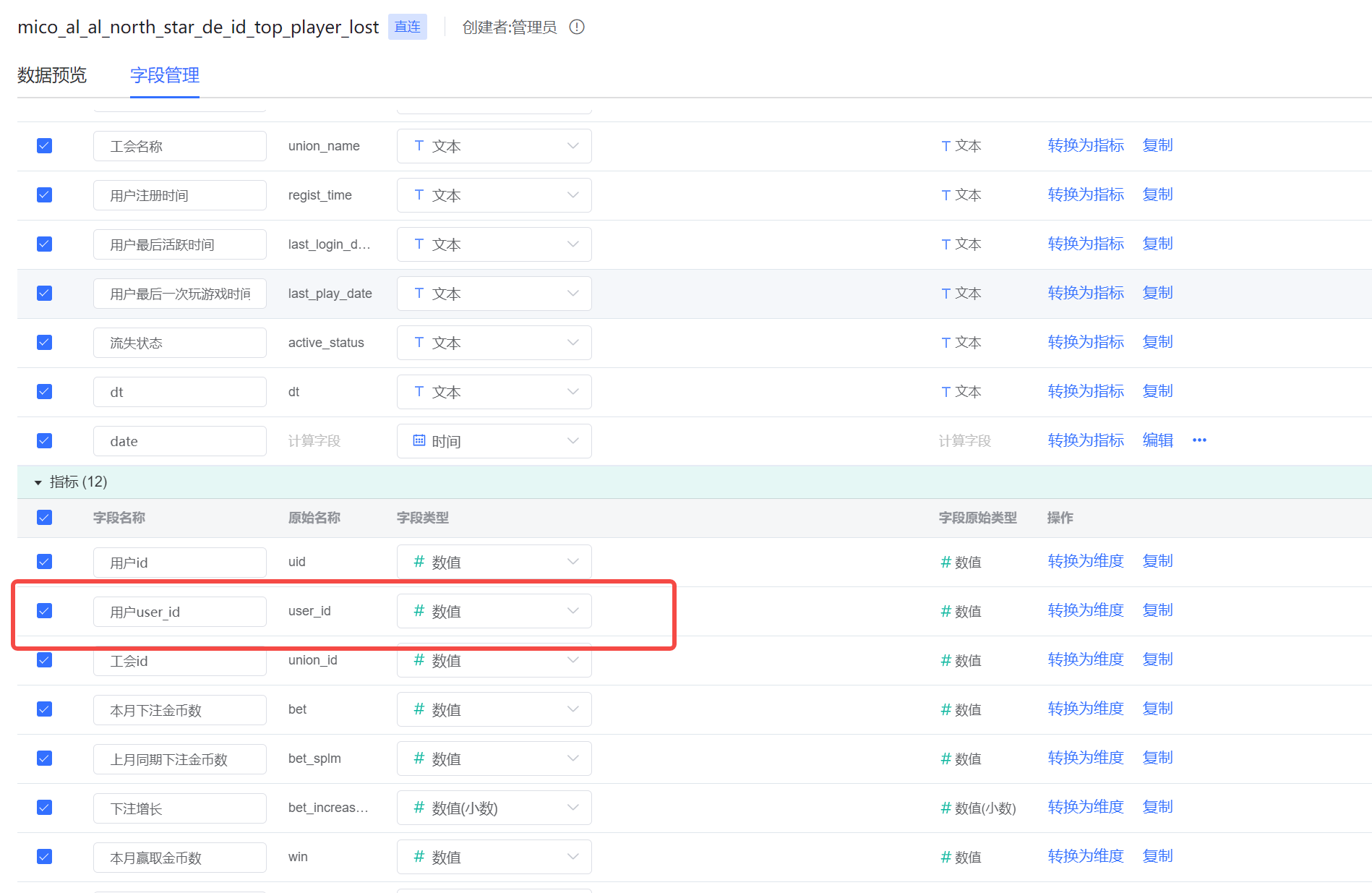This screenshot has width=1372, height=893.
Task: Click 复制 on the union_id row
Action: coord(1157,659)
